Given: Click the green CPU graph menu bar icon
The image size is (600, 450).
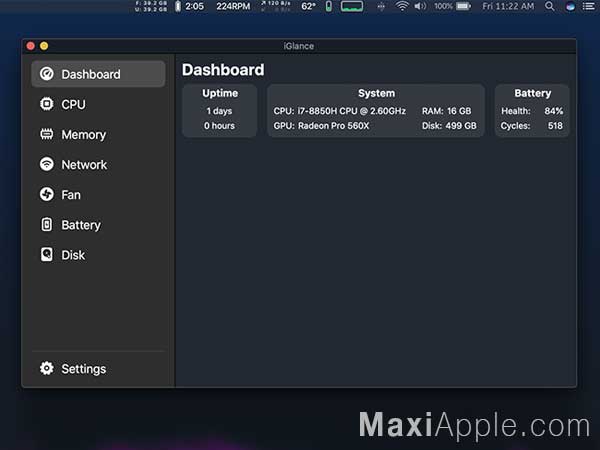Looking at the screenshot, I should coord(352,6).
